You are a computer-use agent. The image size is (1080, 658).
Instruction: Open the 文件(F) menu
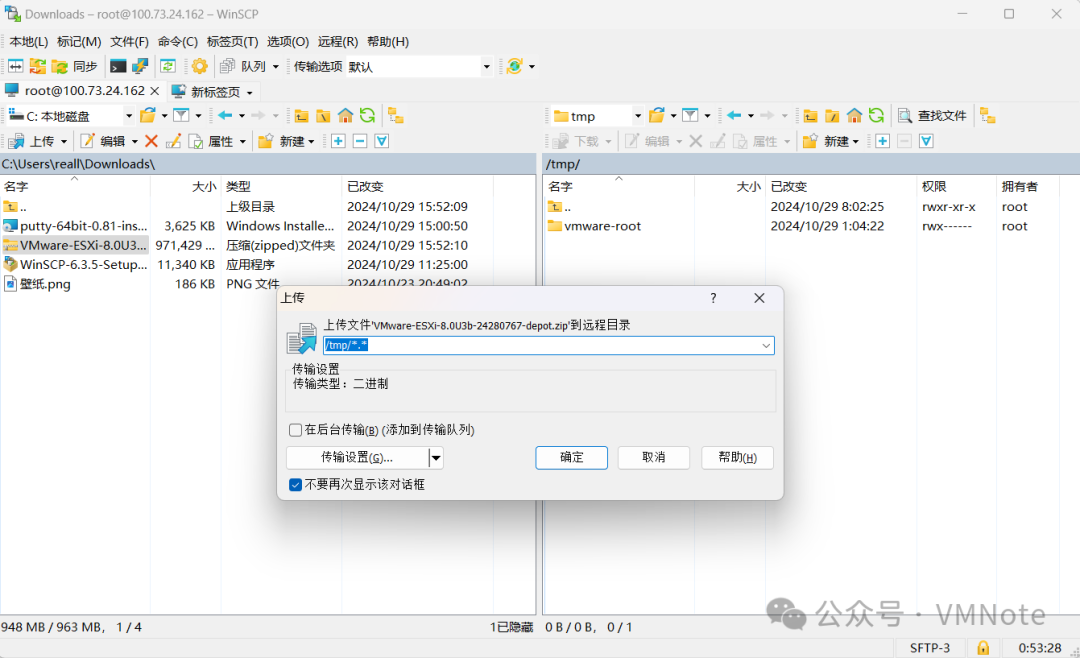click(129, 42)
